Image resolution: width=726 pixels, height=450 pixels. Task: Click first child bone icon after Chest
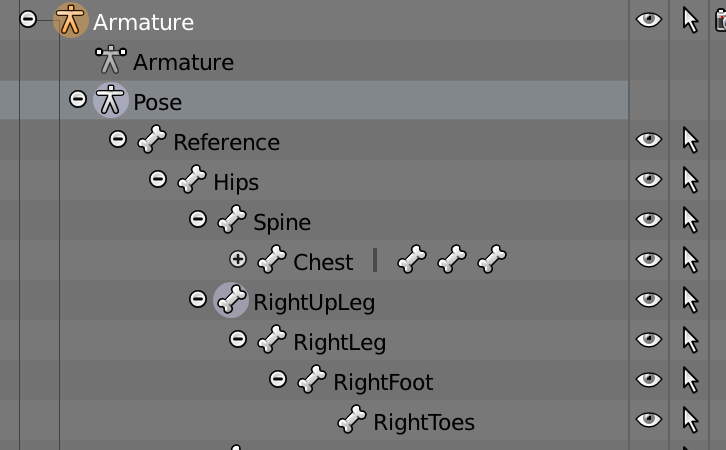coord(411,261)
